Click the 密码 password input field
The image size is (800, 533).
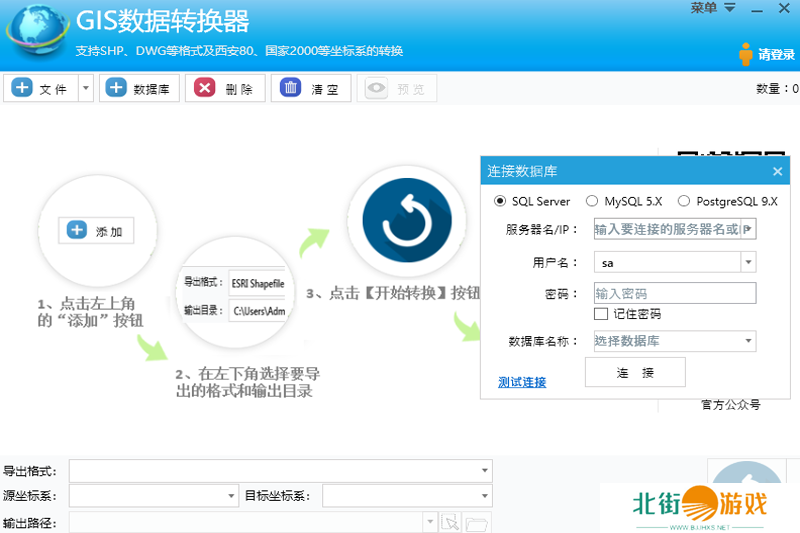pos(674,293)
